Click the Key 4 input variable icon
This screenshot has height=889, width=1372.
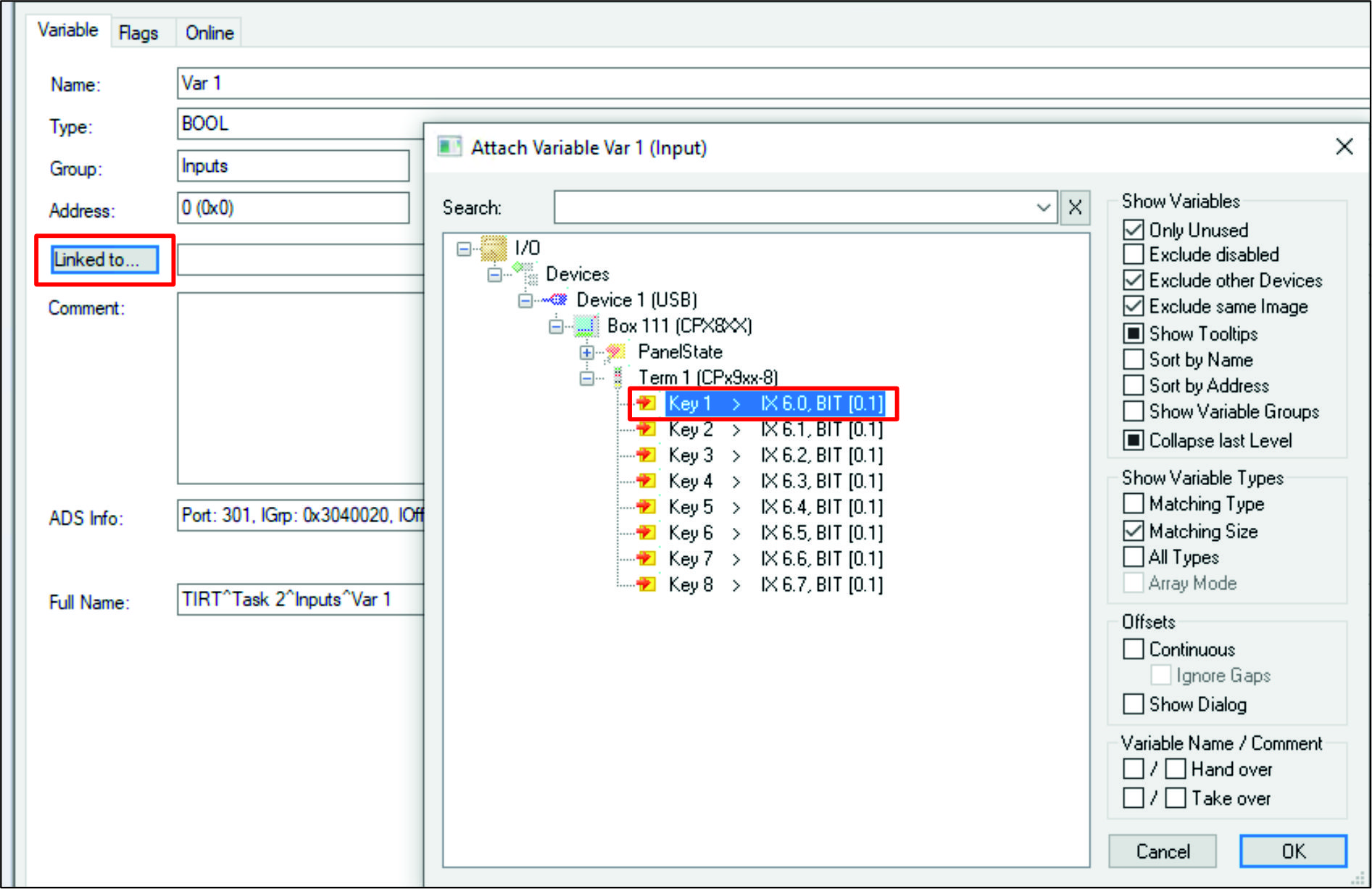[645, 481]
